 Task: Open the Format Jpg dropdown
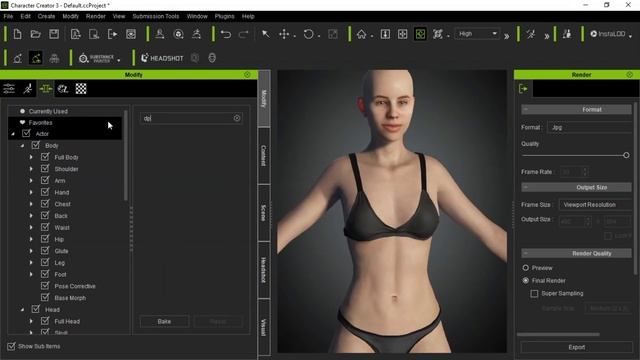(589, 127)
